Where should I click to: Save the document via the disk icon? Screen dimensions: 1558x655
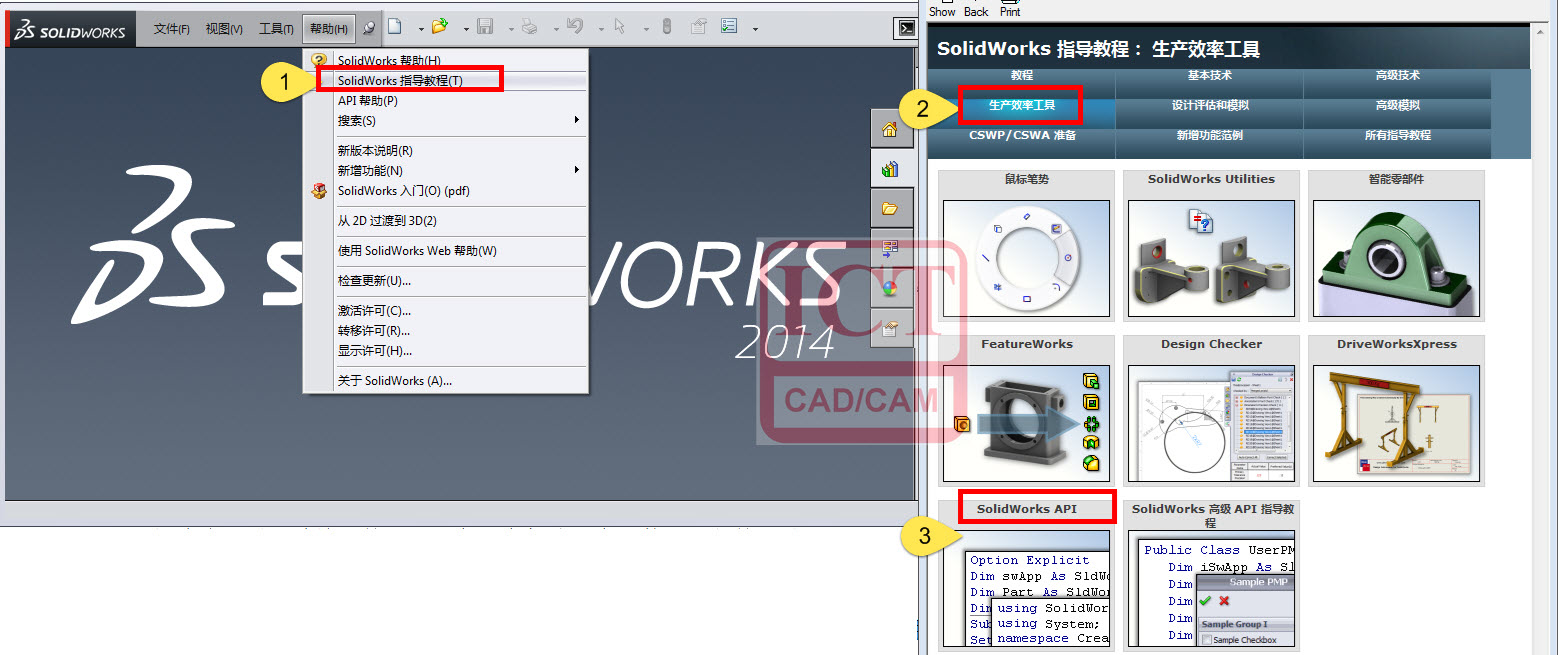487,27
